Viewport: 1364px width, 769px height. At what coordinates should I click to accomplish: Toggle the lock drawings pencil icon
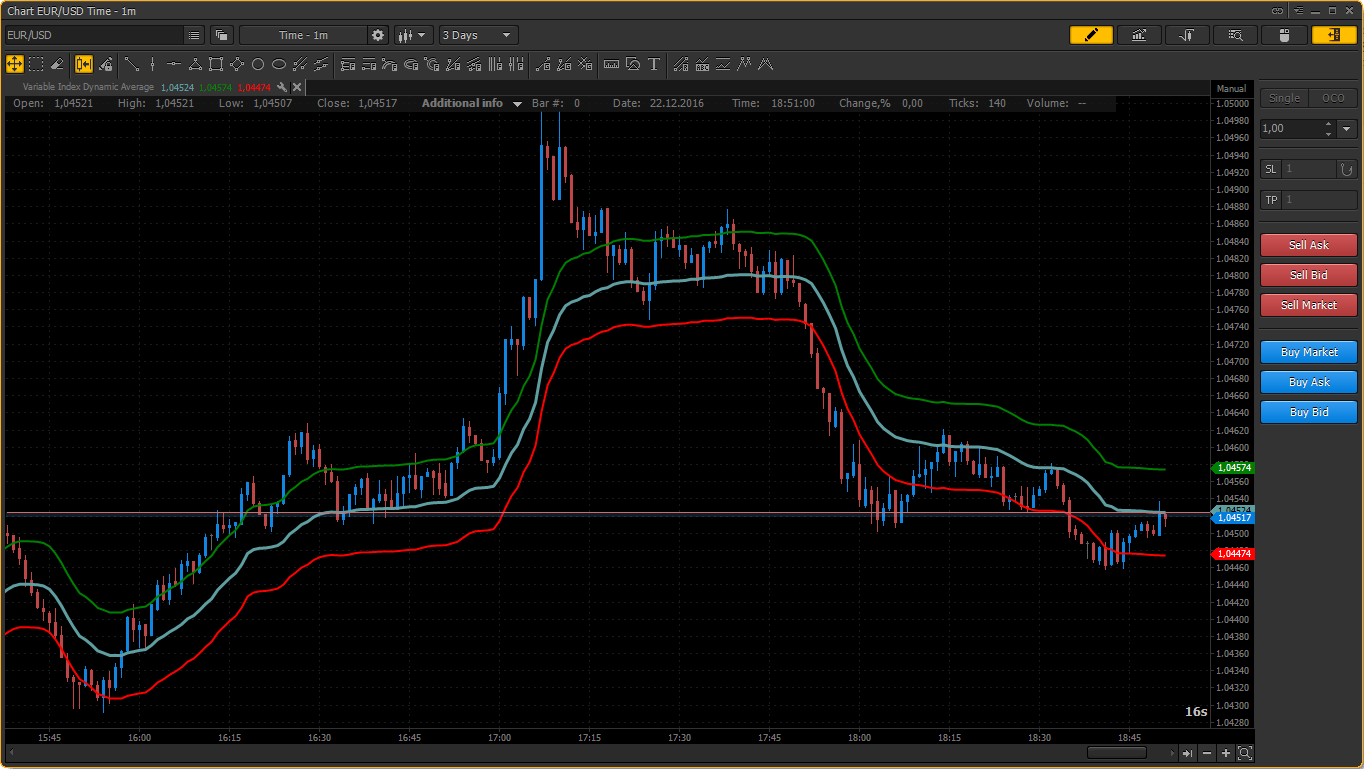[x=105, y=64]
